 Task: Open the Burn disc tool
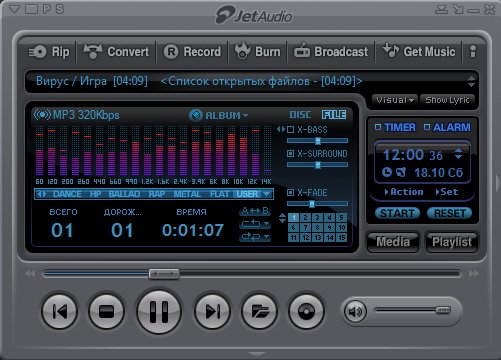tap(257, 52)
